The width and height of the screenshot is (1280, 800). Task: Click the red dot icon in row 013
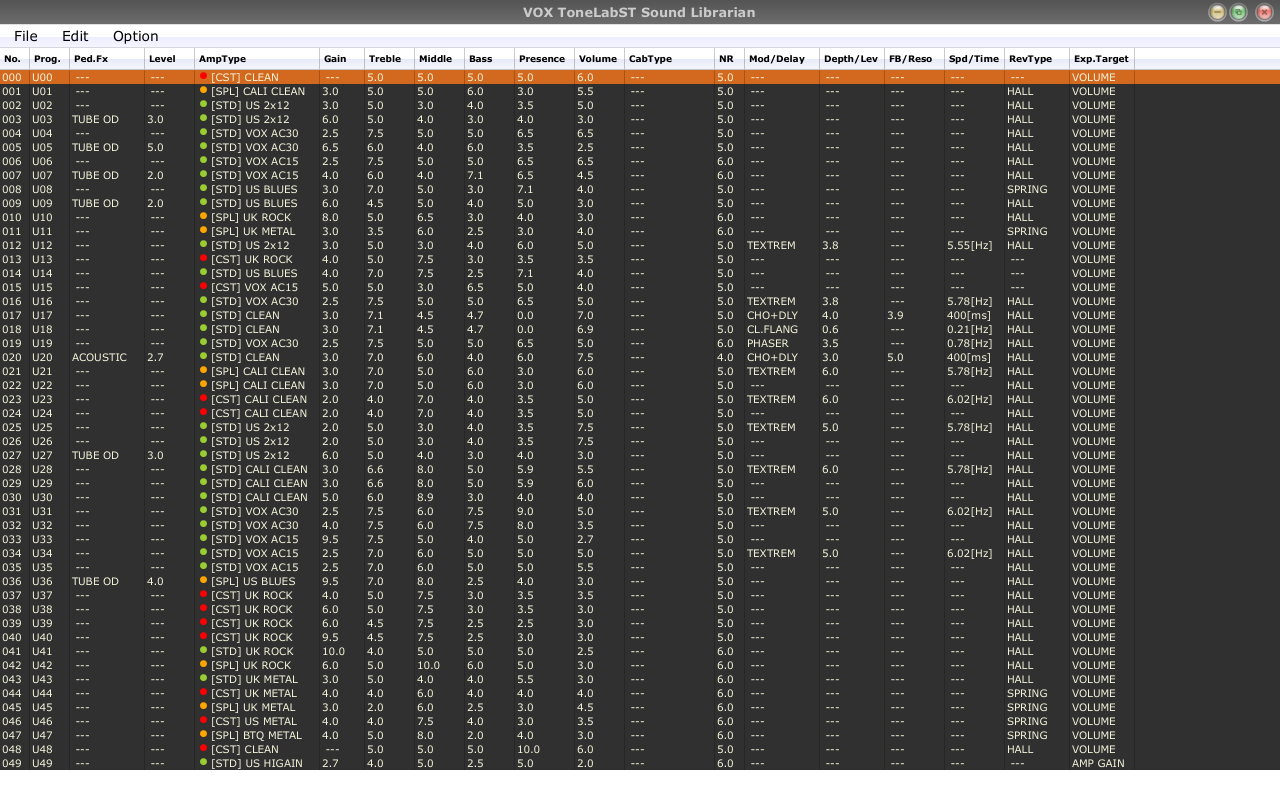pyautogui.click(x=204, y=258)
